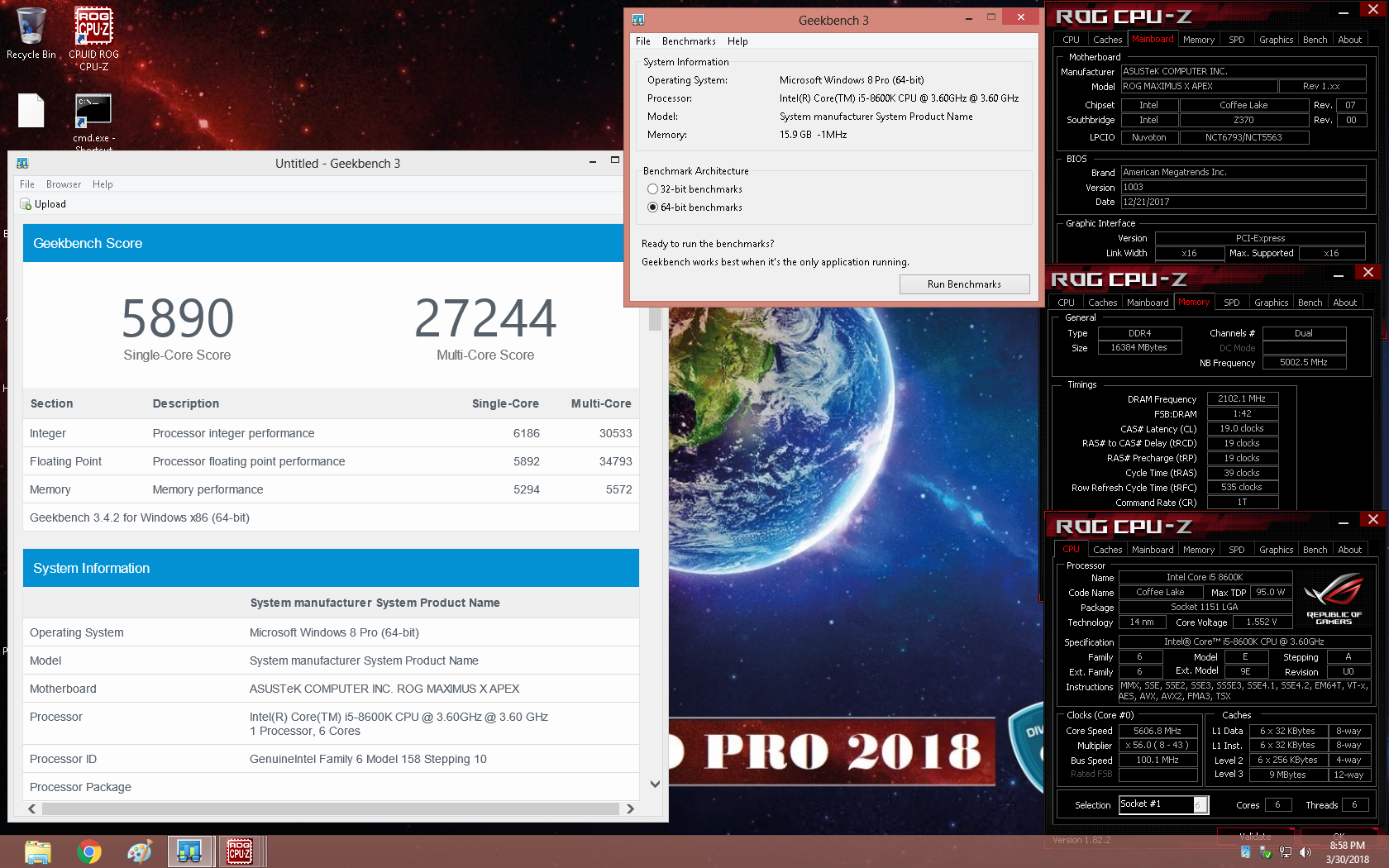Open the Benchmarks menu
Screen dimensions: 1389x868
(x=689, y=41)
